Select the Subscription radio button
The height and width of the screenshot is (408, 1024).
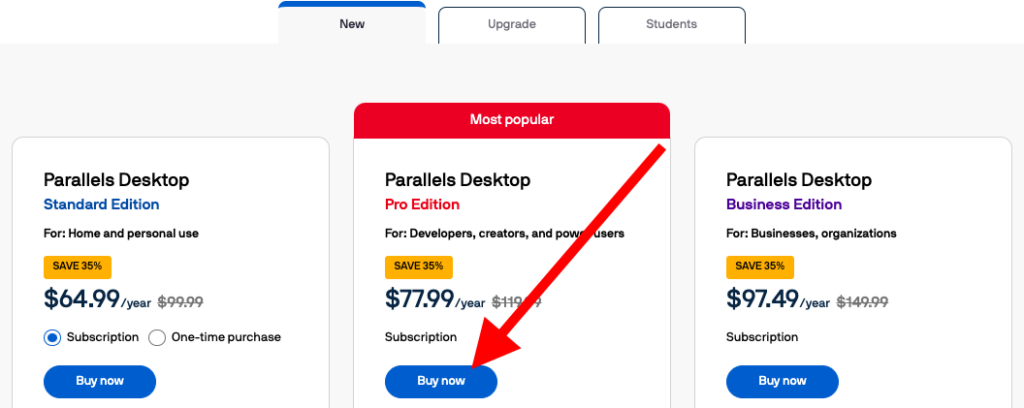(53, 338)
